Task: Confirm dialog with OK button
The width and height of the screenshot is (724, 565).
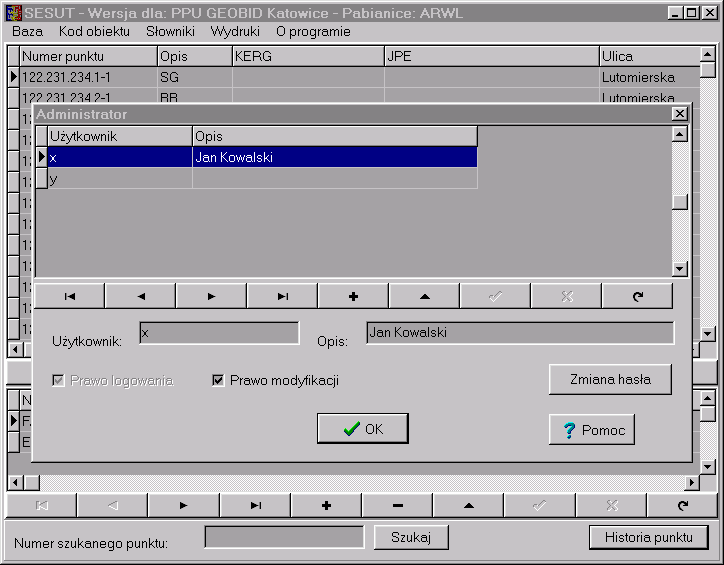Action: [362, 429]
